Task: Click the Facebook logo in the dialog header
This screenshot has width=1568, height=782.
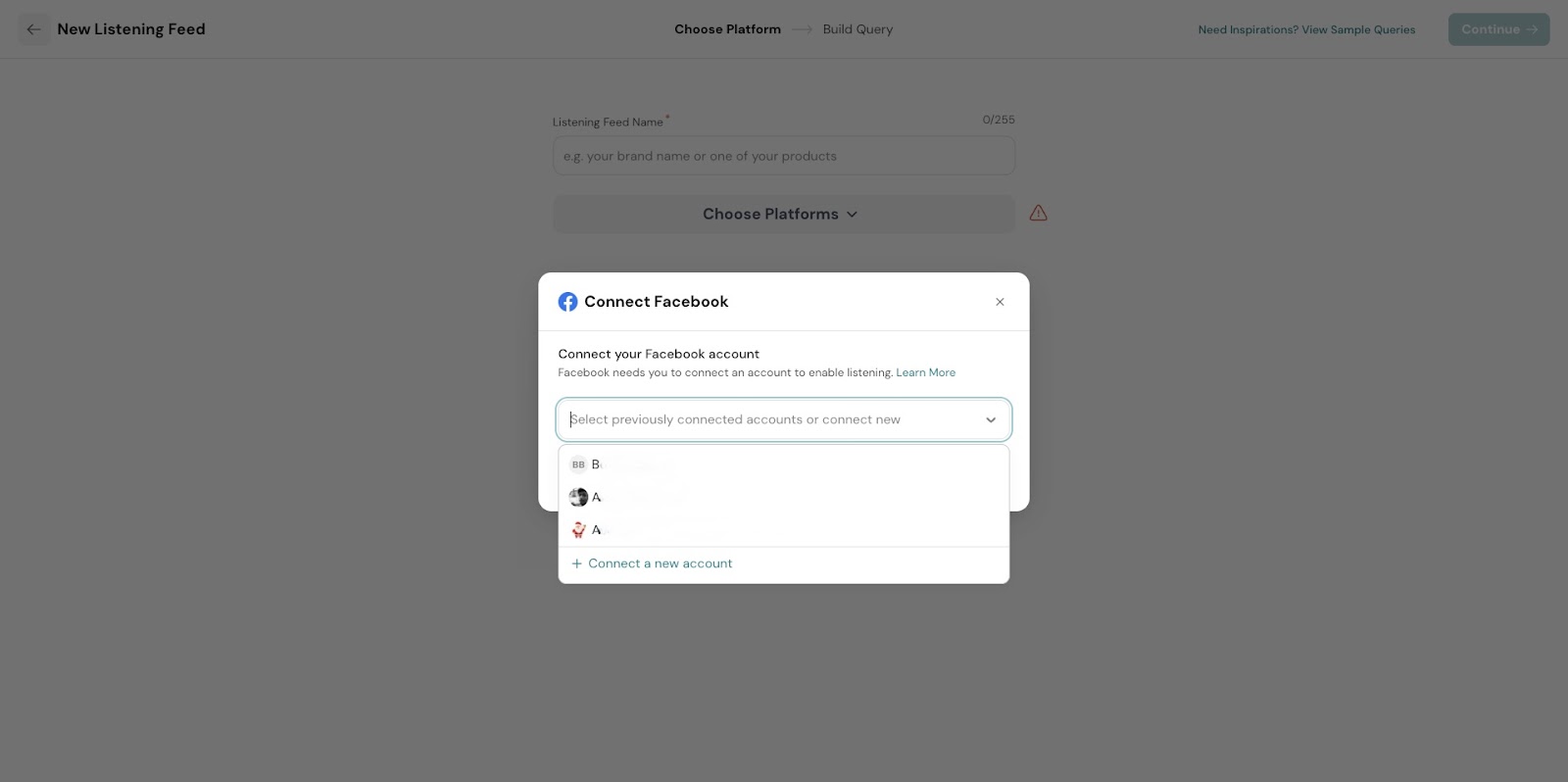Action: tap(567, 302)
